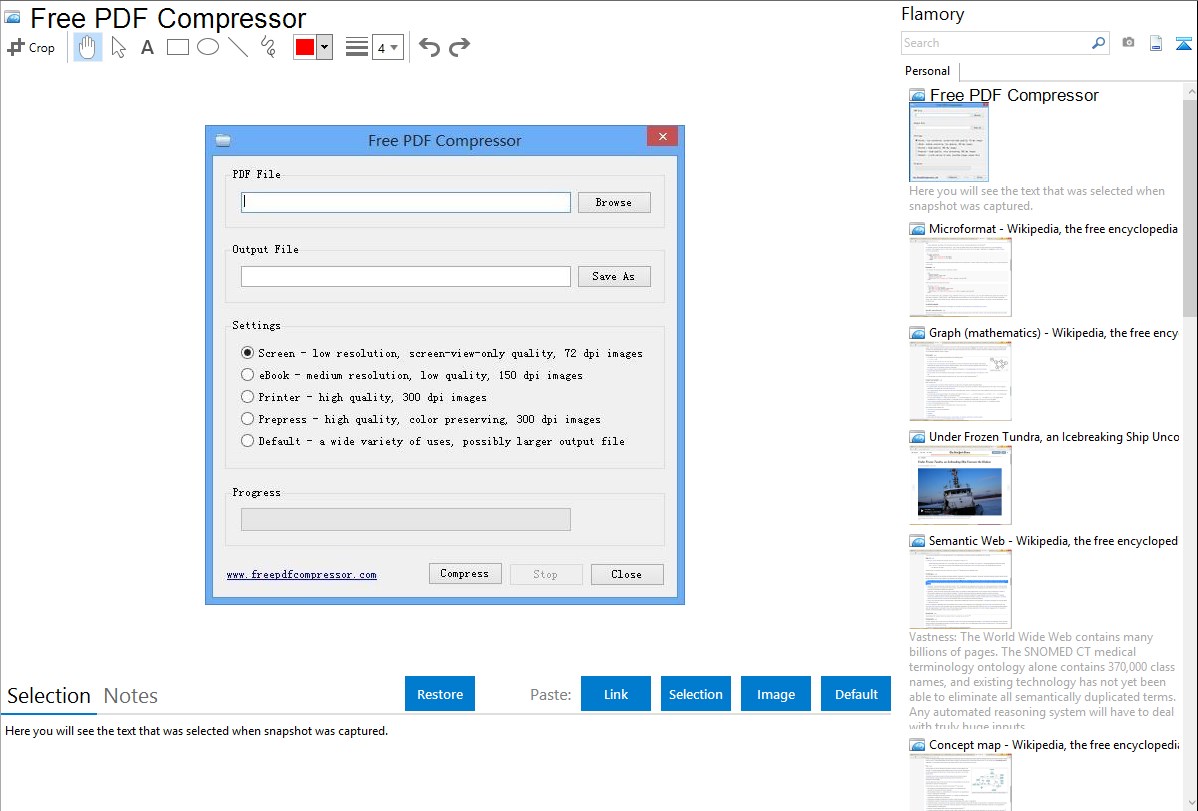Open the Semantic Web snapshot thumbnail

pos(960,589)
